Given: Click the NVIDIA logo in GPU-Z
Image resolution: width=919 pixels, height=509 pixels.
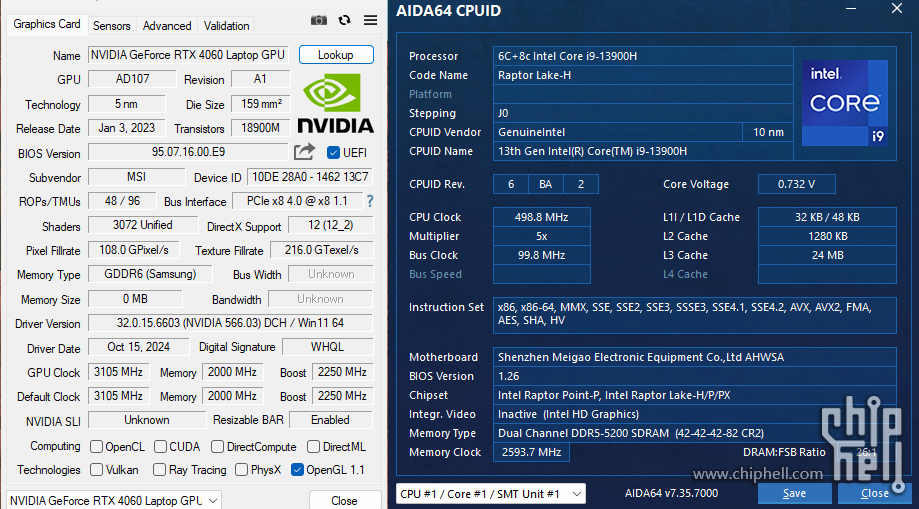Looking at the screenshot, I should pyautogui.click(x=335, y=103).
